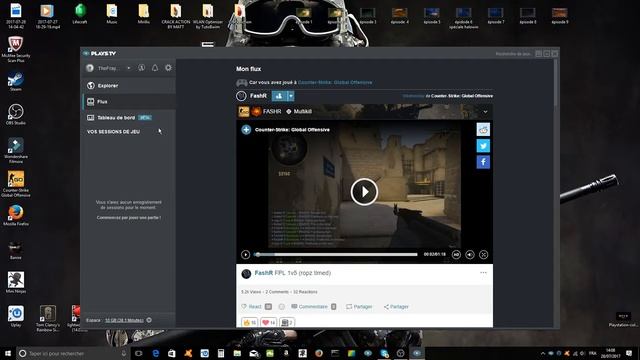The image size is (640, 360).
Task: Play the video with the center play button
Action: (364, 191)
